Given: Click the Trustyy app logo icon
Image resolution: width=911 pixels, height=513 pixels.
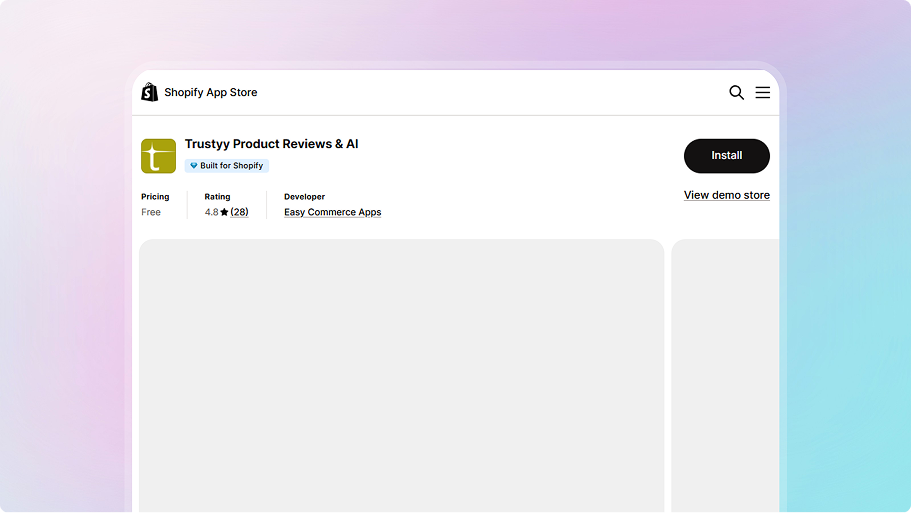Looking at the screenshot, I should click(158, 156).
